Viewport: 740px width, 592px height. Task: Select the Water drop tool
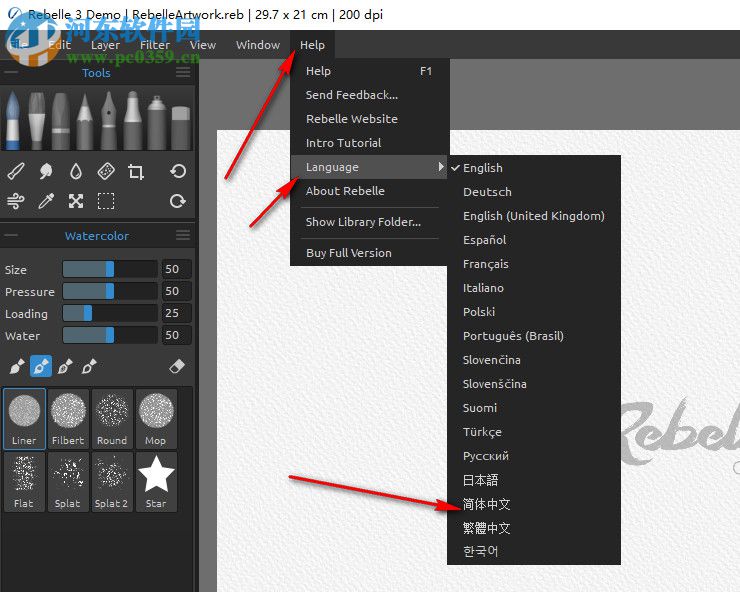76,171
